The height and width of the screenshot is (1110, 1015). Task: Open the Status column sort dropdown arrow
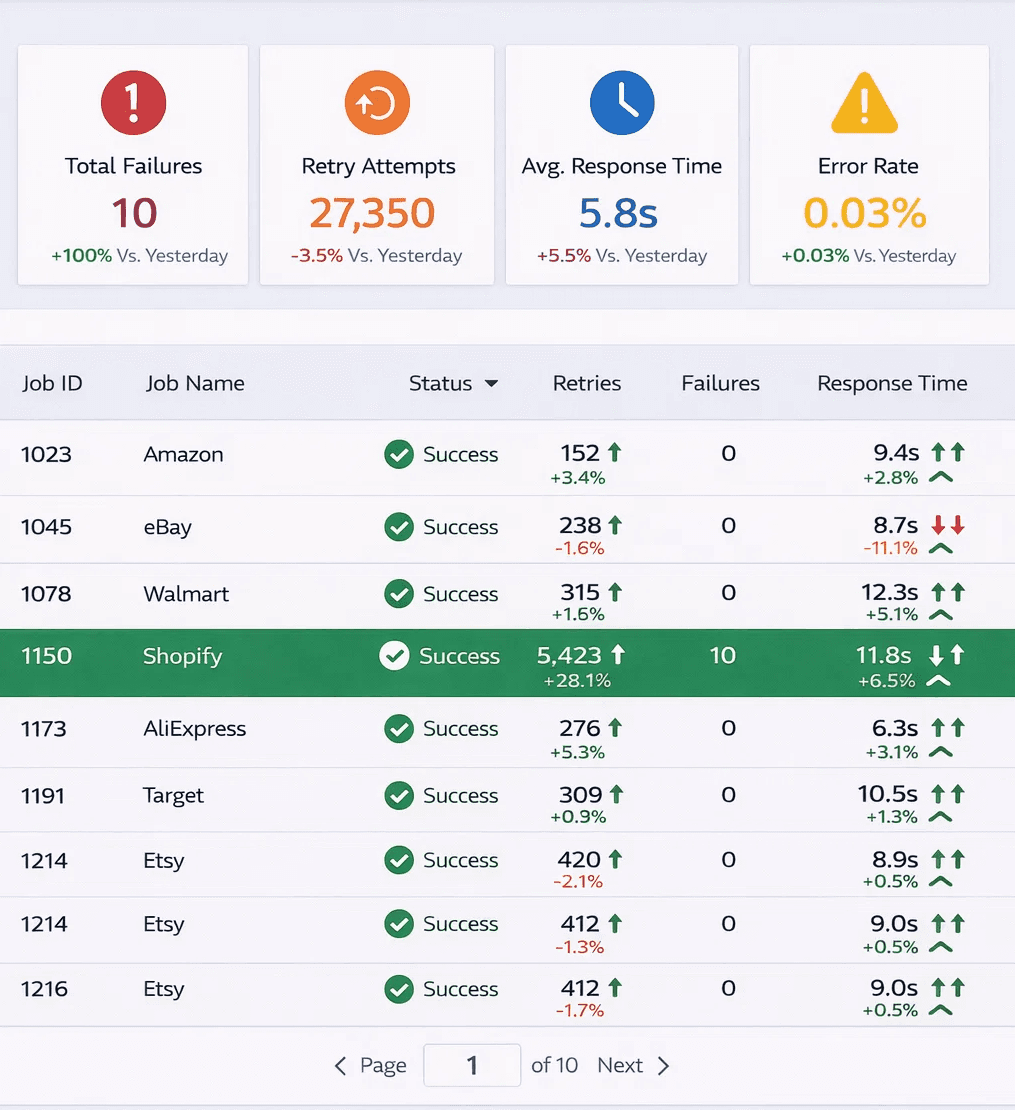pyautogui.click(x=491, y=384)
